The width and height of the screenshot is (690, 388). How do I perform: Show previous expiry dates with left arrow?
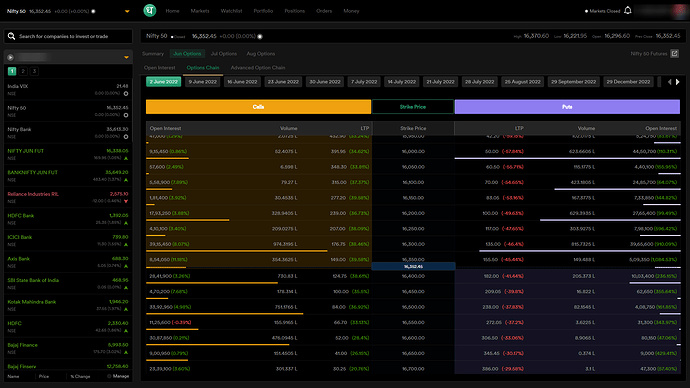point(670,82)
